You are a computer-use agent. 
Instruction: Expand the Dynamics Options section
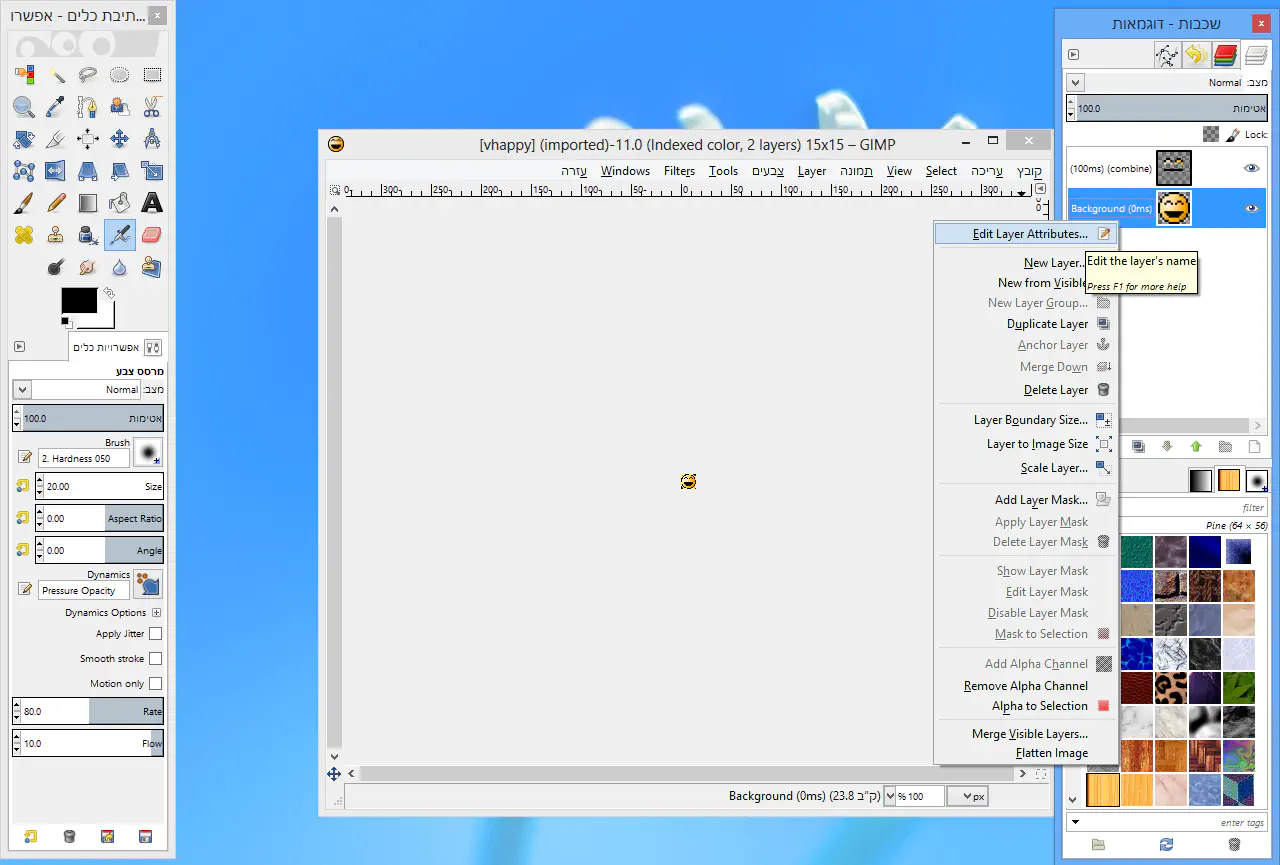pyautogui.click(x=156, y=613)
